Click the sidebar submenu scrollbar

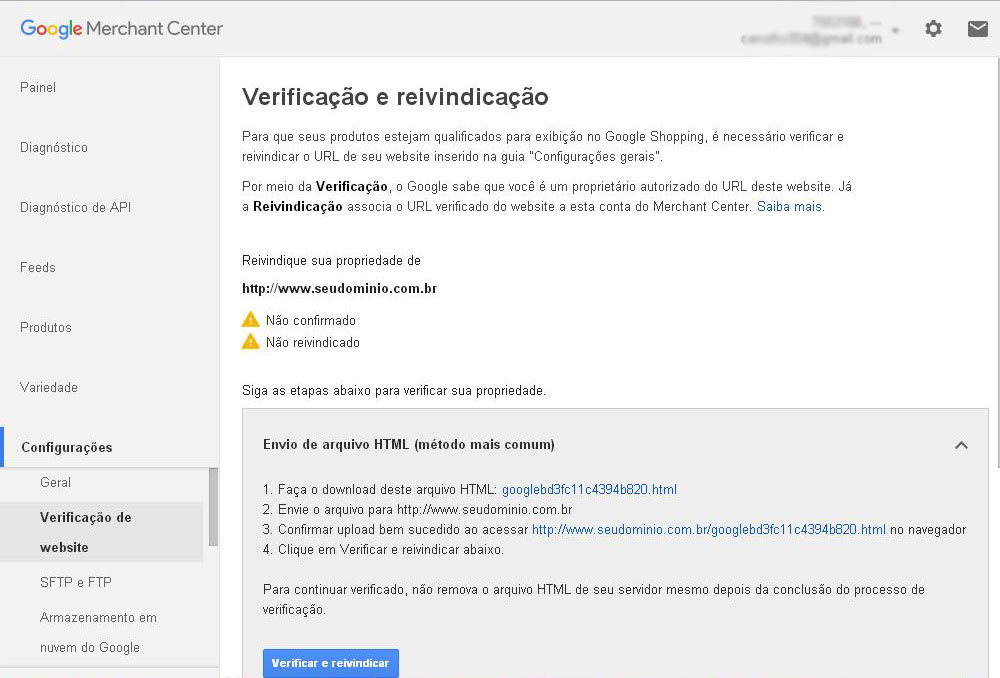click(x=214, y=507)
